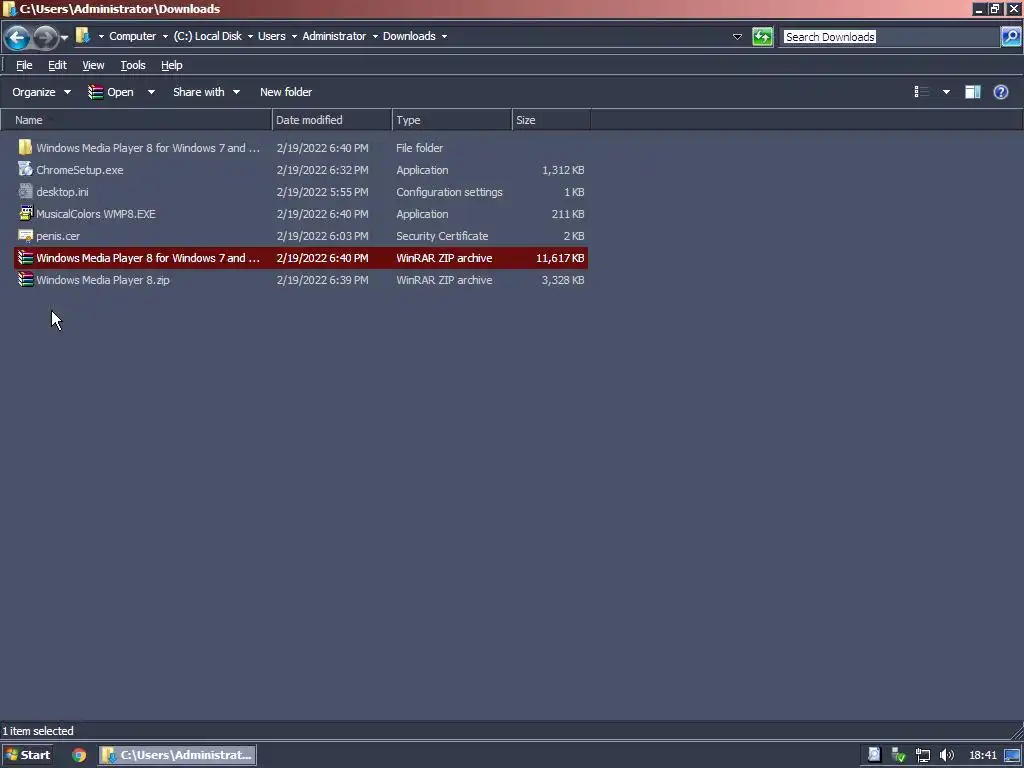1024x768 pixels.
Task: Sort by the Size column header
Action: click(551, 120)
